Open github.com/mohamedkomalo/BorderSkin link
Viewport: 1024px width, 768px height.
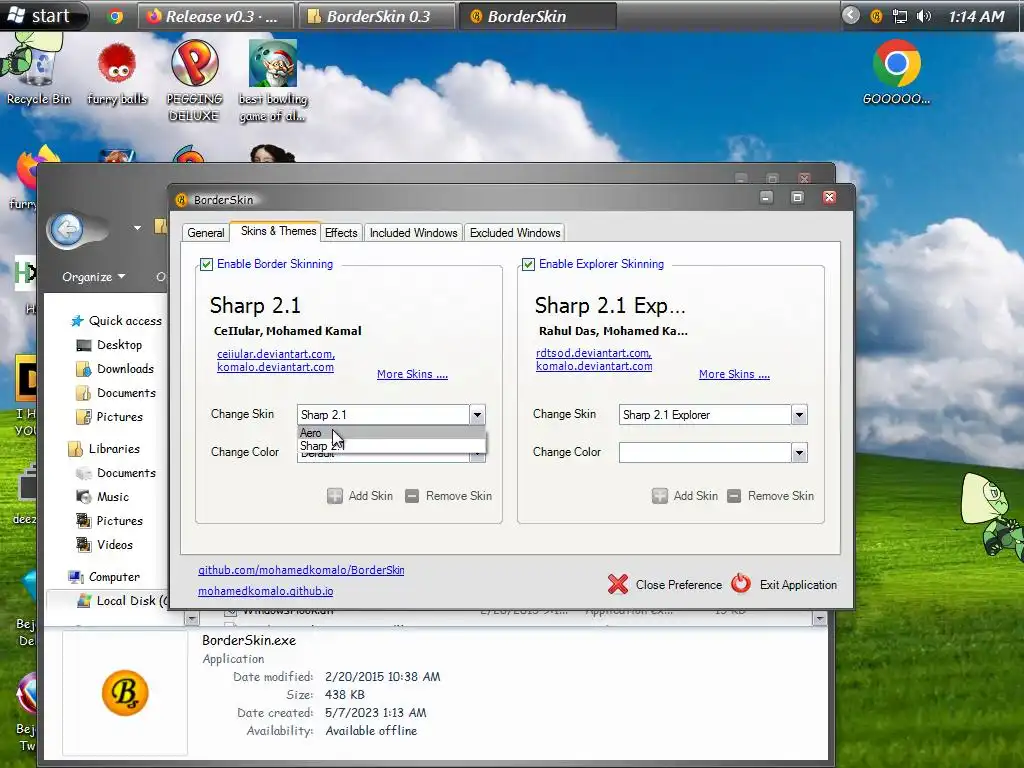tap(301, 569)
